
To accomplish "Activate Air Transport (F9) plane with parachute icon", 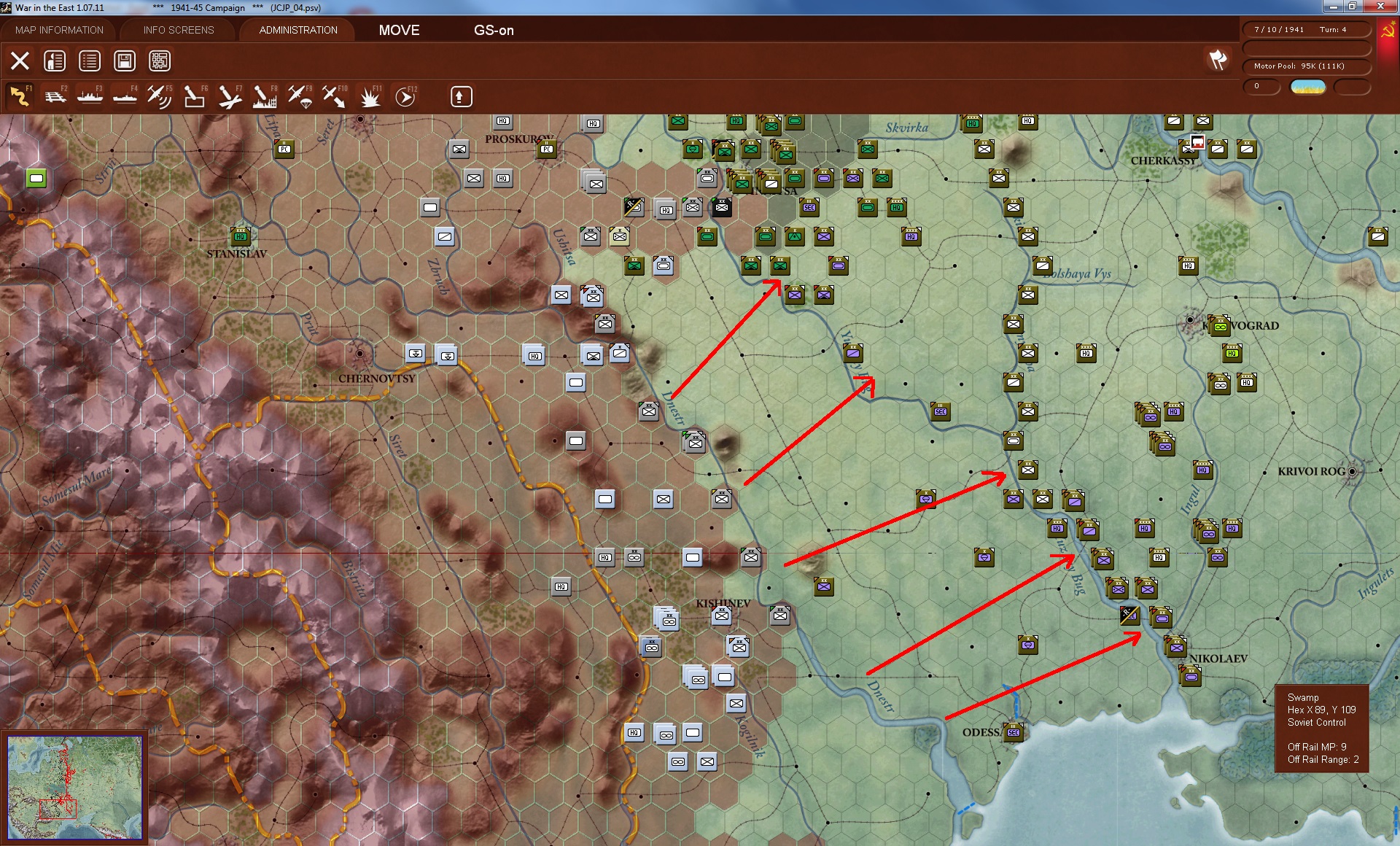I will 300,96.
